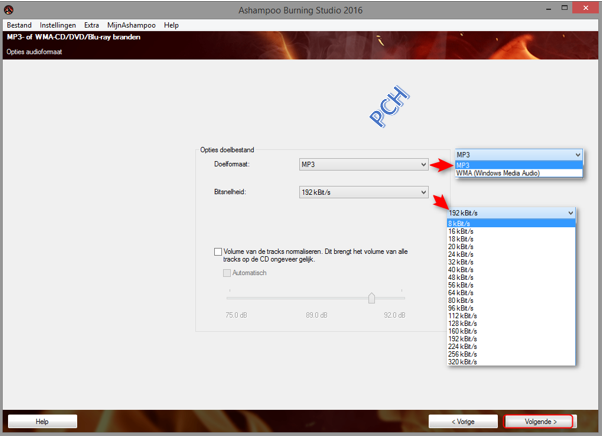The height and width of the screenshot is (436, 602).
Task: Select 256 kBit/s bitrate option
Action: (511, 354)
